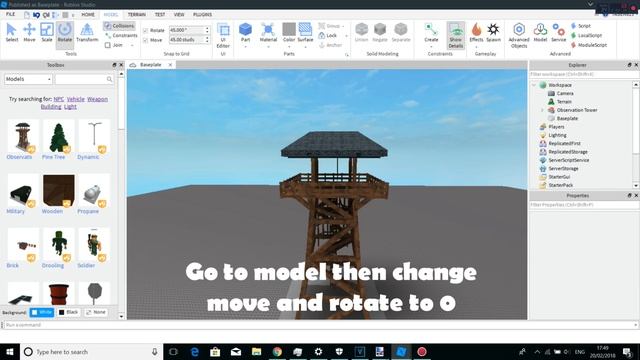Insert a ModuleScript
Image resolution: width=640 pixels, height=360 pixels.
(x=589, y=45)
